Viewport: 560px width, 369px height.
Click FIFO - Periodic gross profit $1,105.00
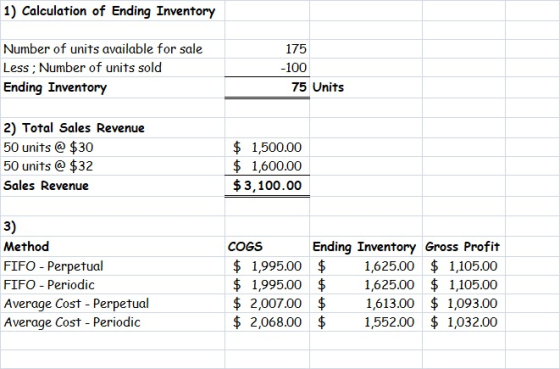[464, 285]
